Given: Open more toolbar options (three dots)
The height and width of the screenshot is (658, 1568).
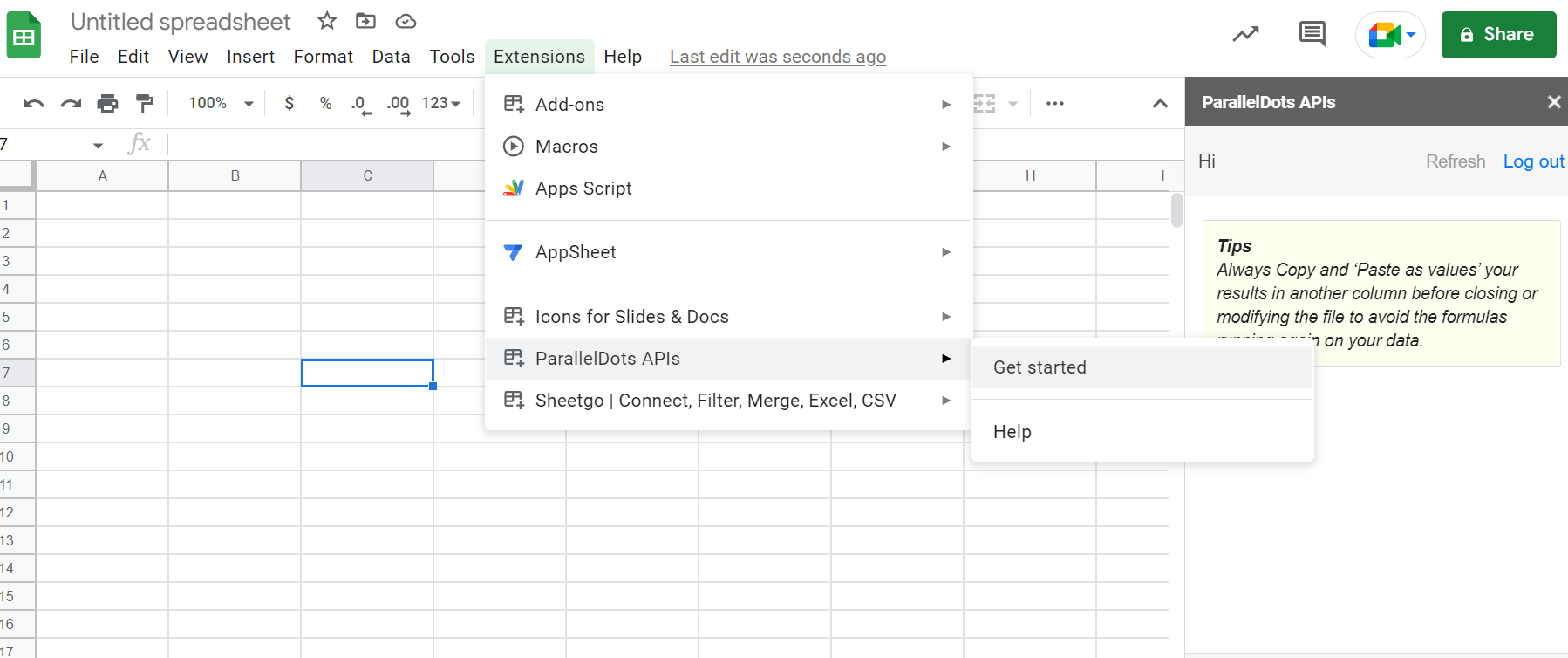Looking at the screenshot, I should 1055,103.
